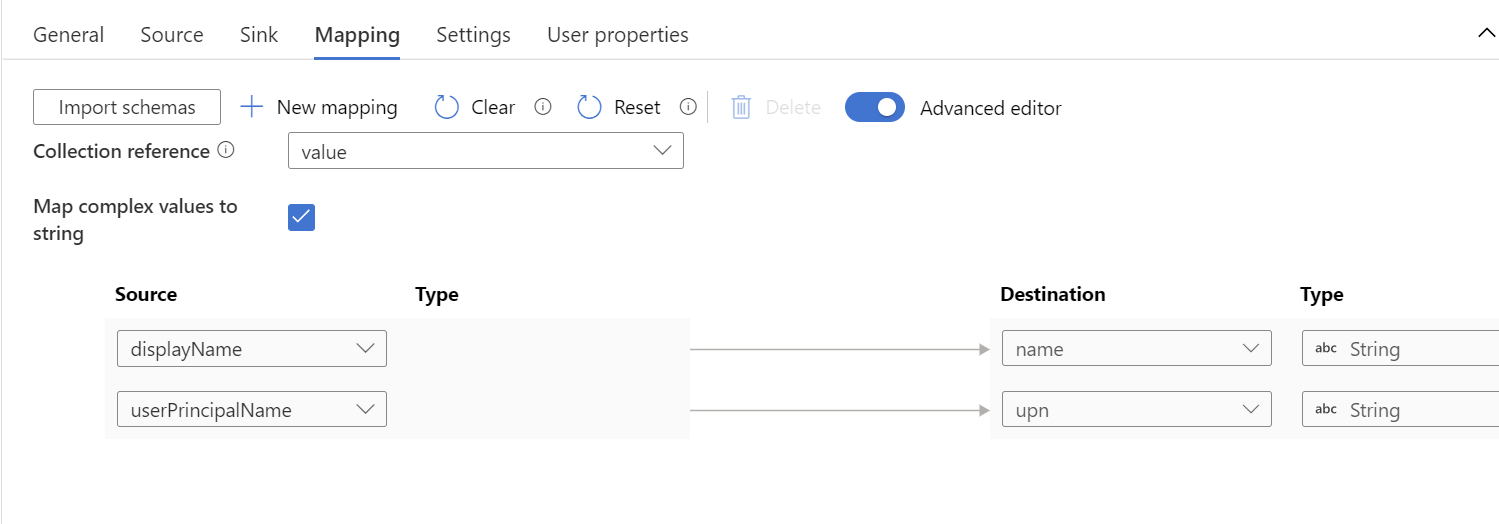
Task: Switch to the Source tab
Action: tap(172, 35)
